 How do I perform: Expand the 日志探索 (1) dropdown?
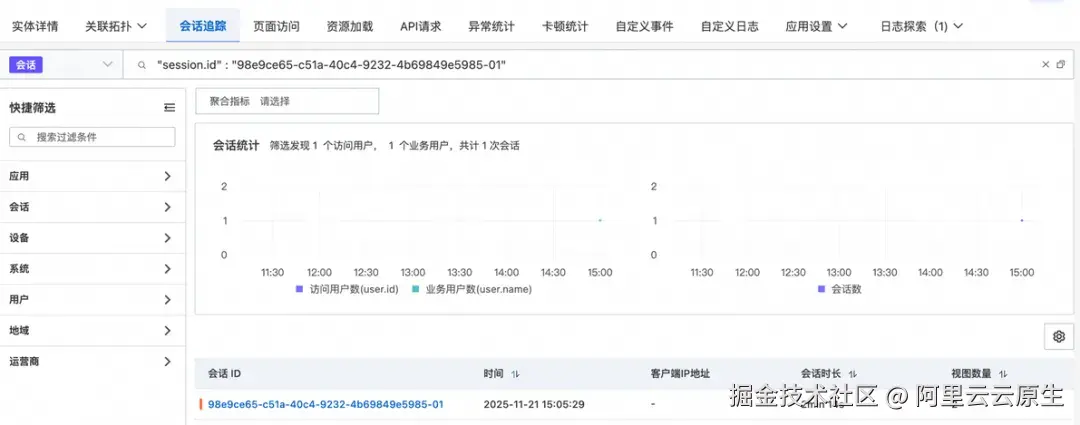point(922,27)
